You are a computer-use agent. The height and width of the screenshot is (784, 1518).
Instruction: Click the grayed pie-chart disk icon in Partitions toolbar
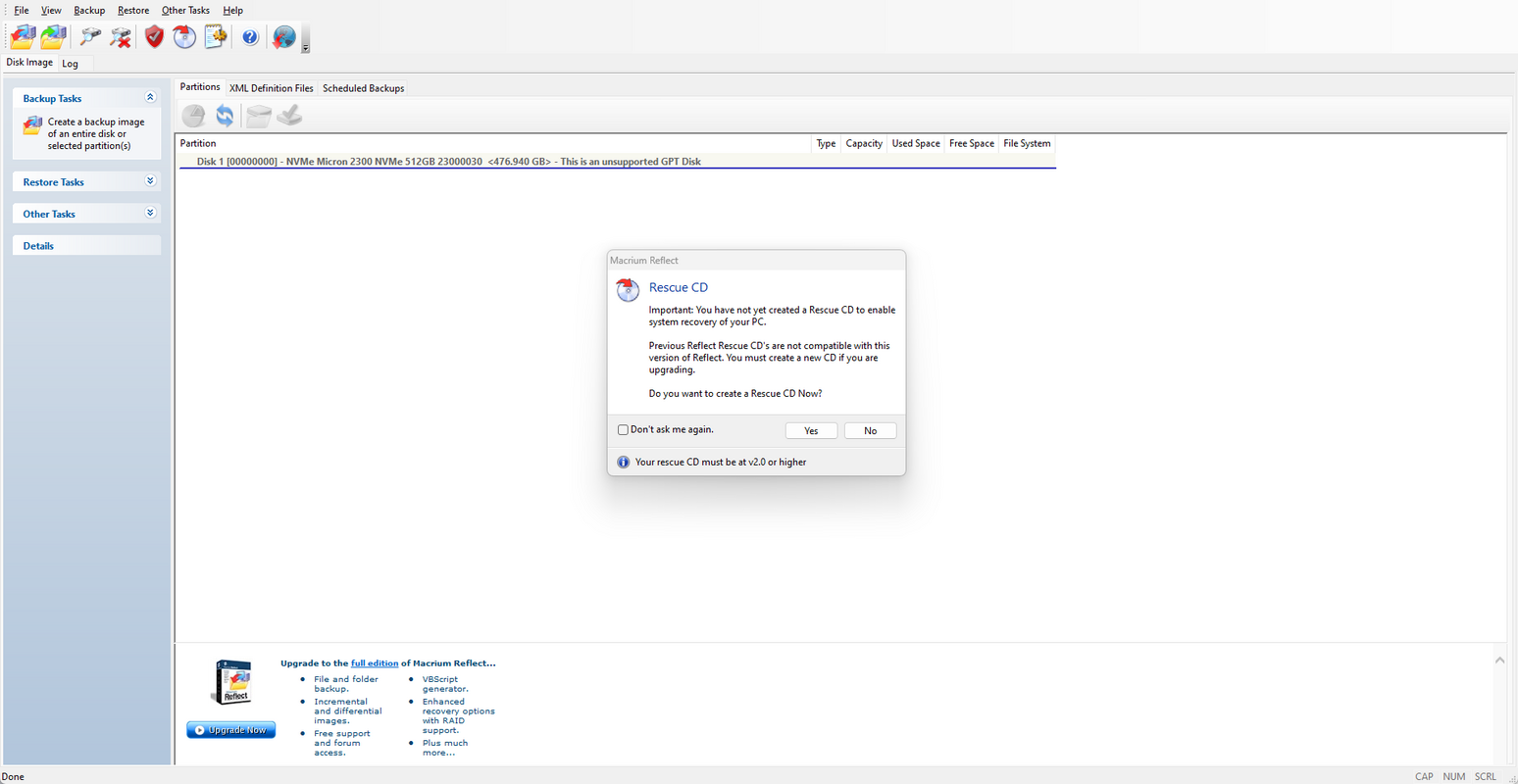[x=194, y=116]
